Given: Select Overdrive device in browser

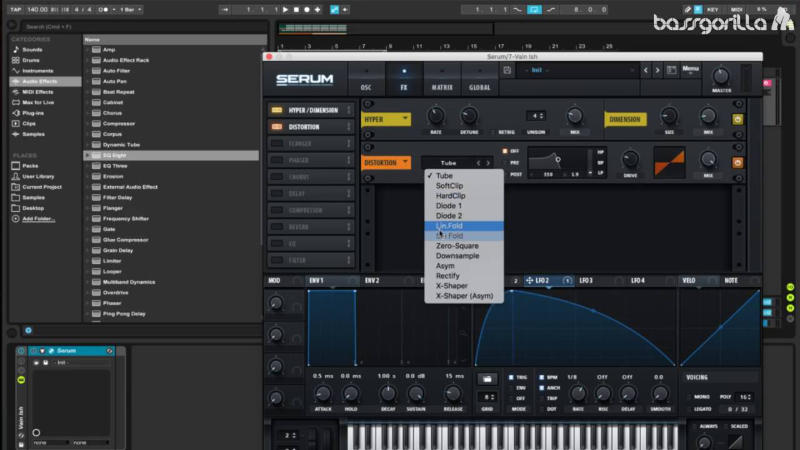Looking at the screenshot, I should [x=115, y=293].
